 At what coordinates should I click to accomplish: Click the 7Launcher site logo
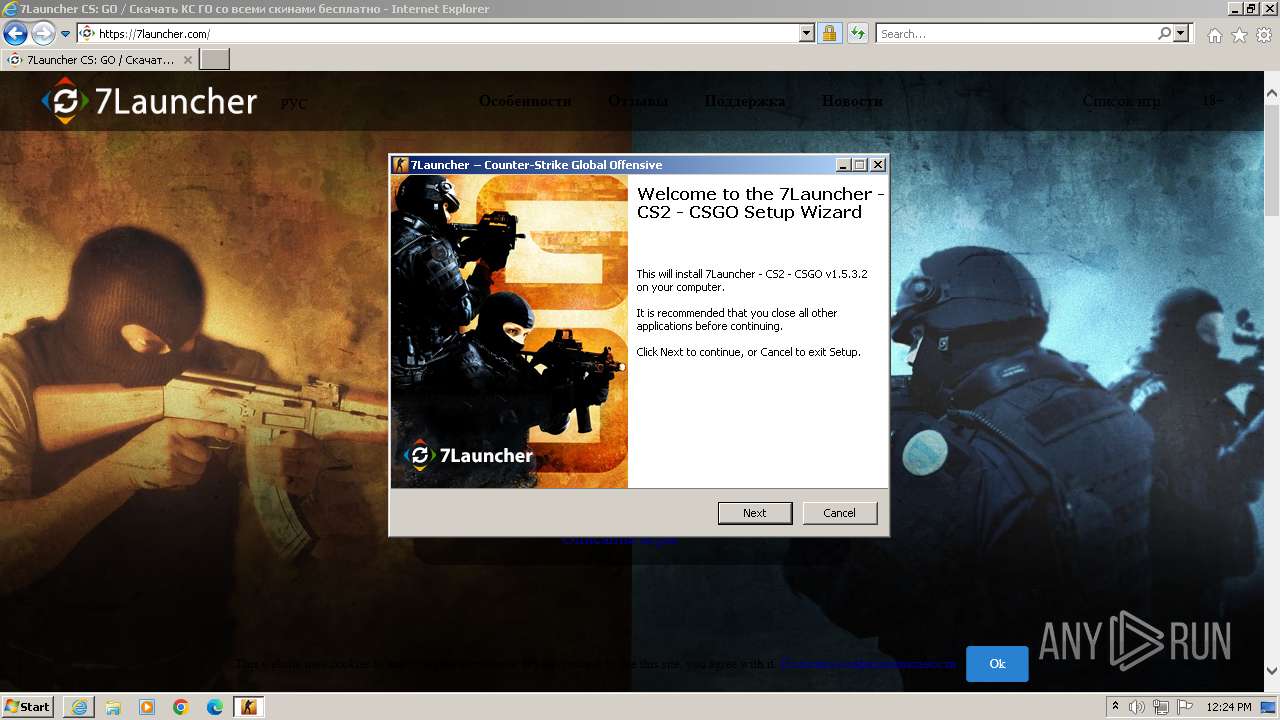tap(149, 101)
